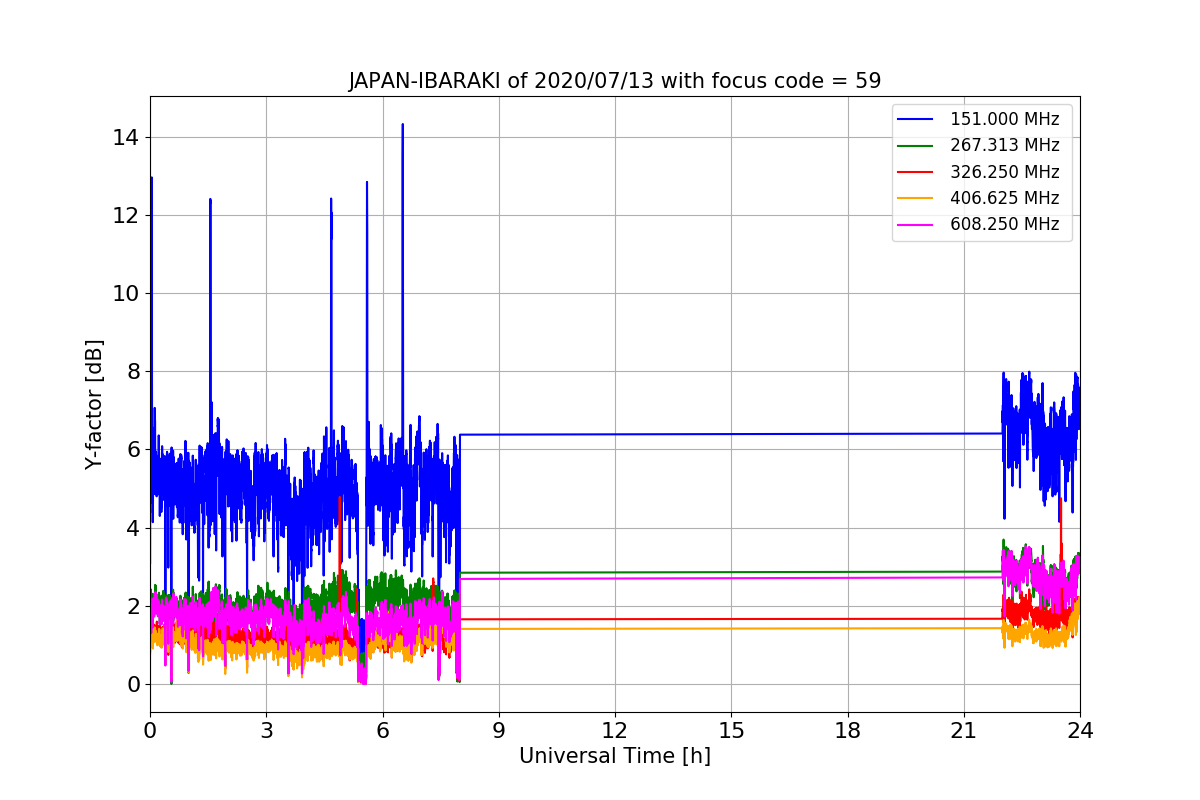This screenshot has width=1200, height=800.
Task: Click the y-axis tick label 8
Action: click(x=134, y=371)
